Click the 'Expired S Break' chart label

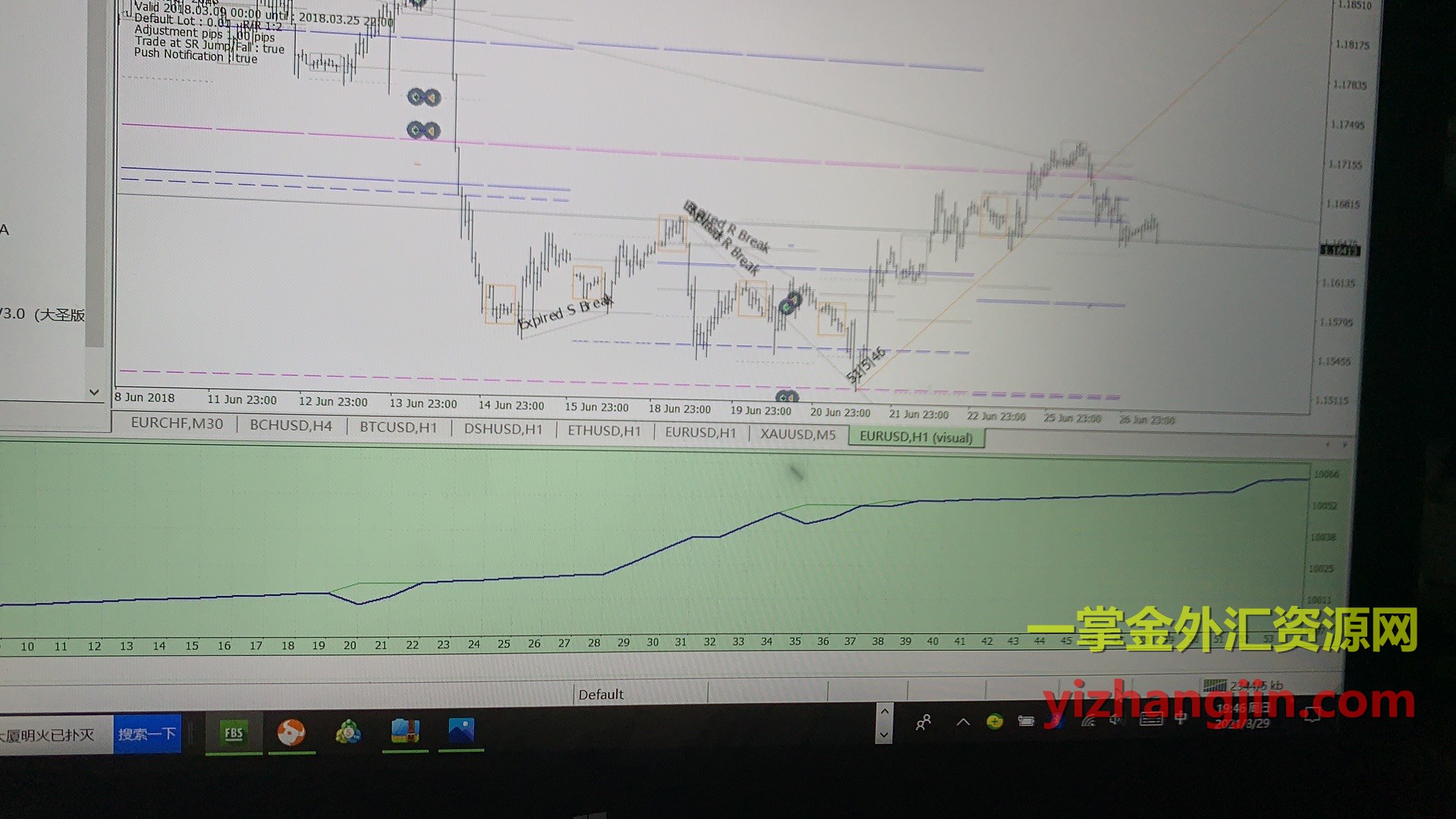coord(565,312)
